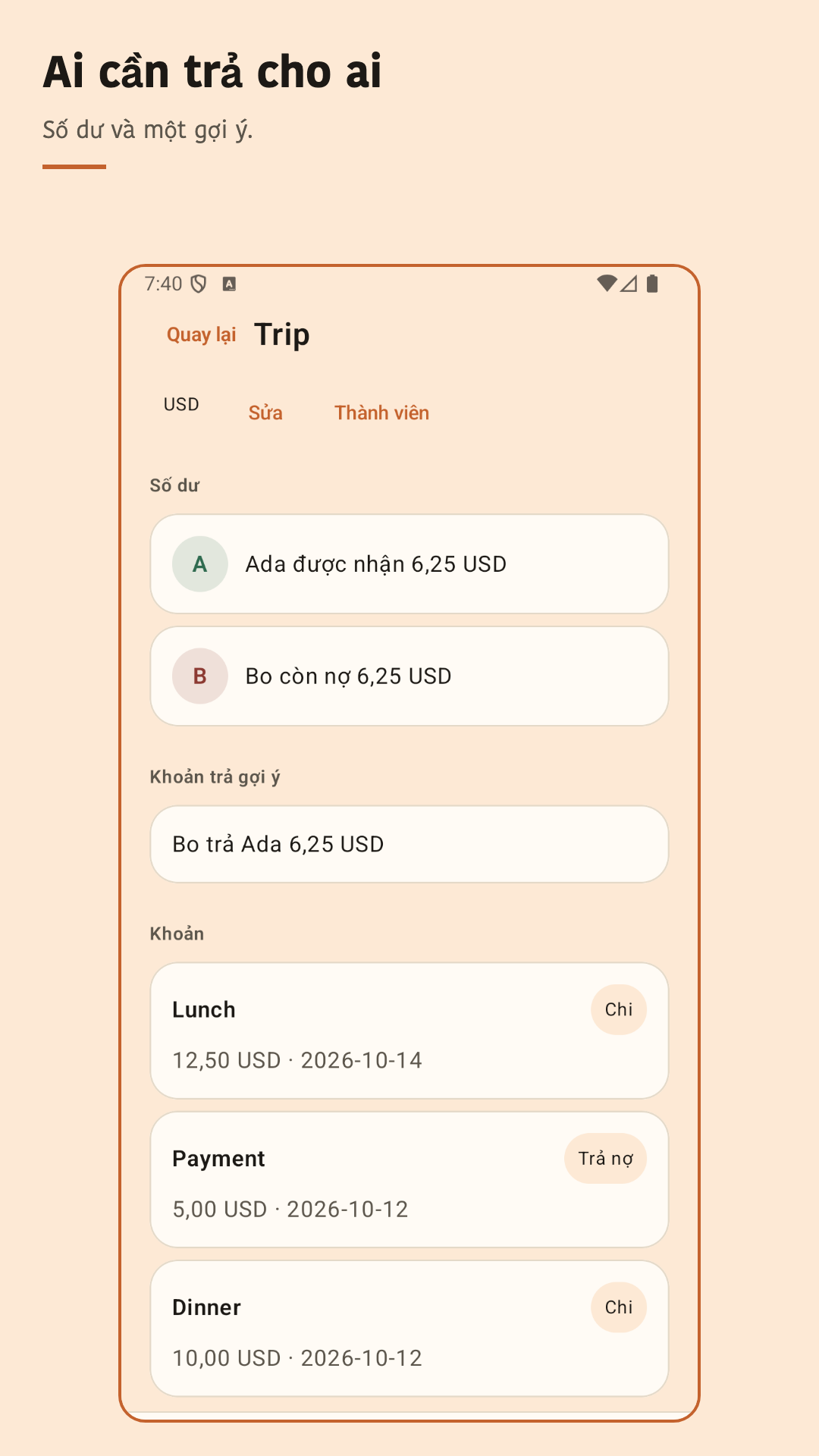Tap the Wi-Fi status icon

[607, 284]
